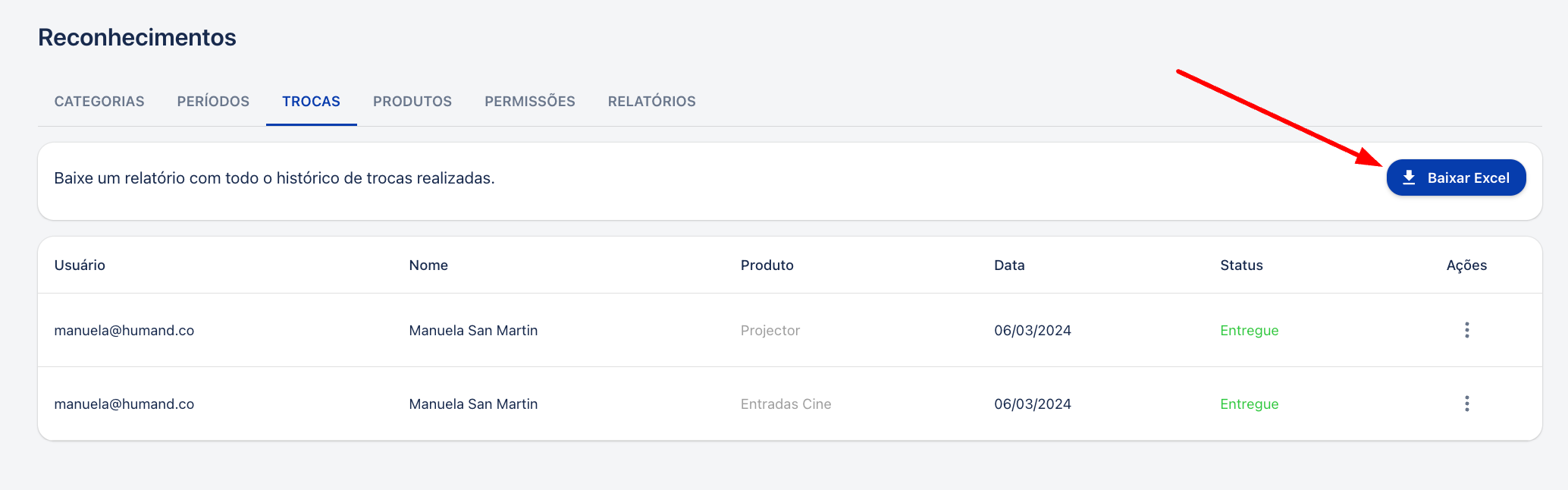Open actions menu for Entradas Cine row
Image resolution: width=1568 pixels, height=490 pixels.
tap(1466, 404)
